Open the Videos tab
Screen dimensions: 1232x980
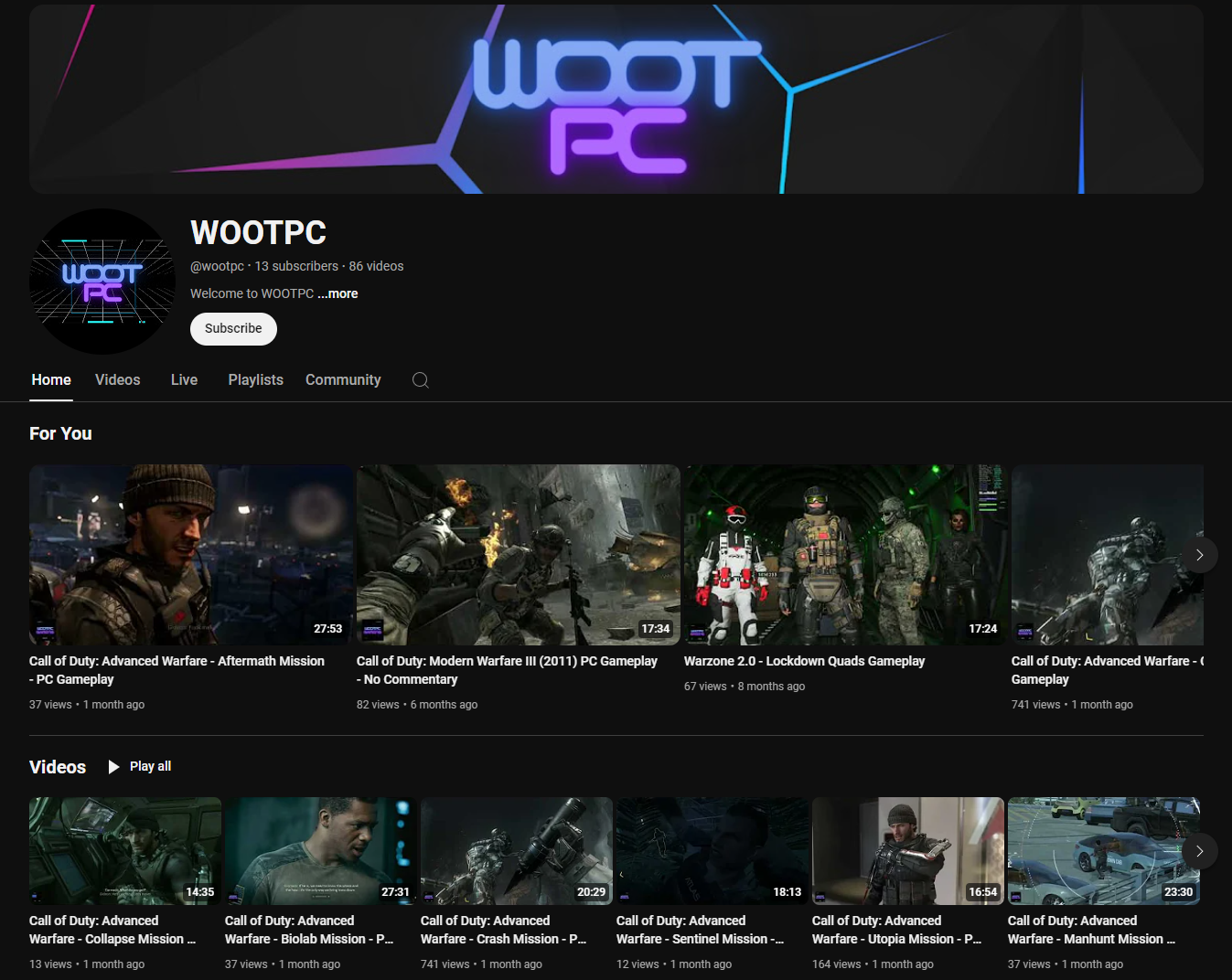(x=118, y=380)
